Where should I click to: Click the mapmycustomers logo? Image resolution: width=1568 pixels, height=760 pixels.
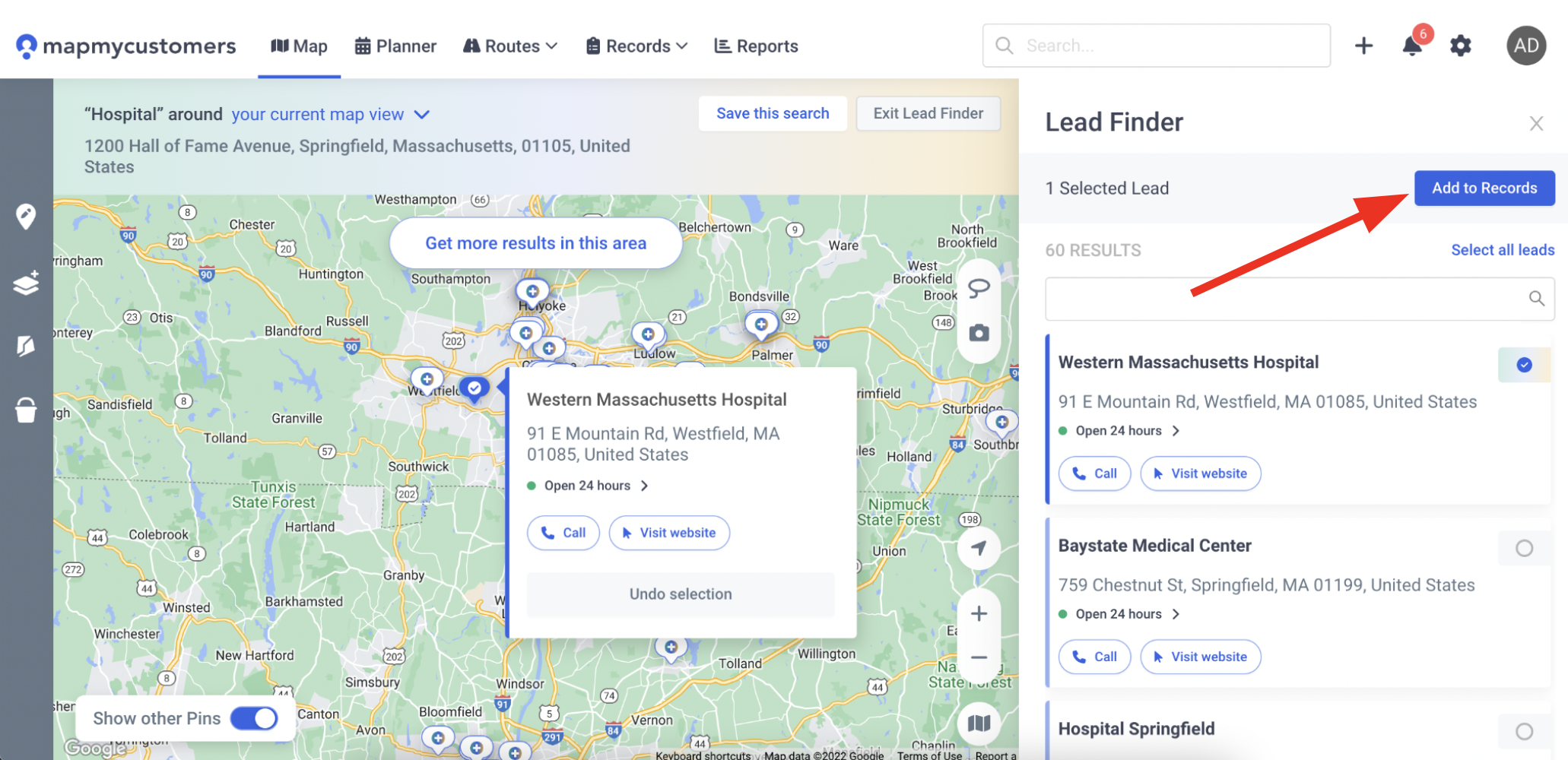click(126, 46)
